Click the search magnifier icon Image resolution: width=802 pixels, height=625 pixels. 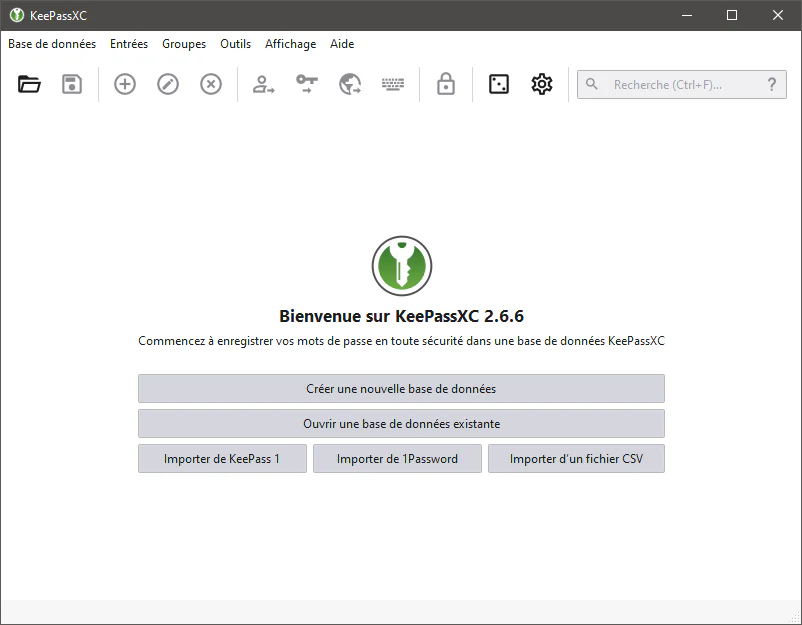click(x=591, y=84)
